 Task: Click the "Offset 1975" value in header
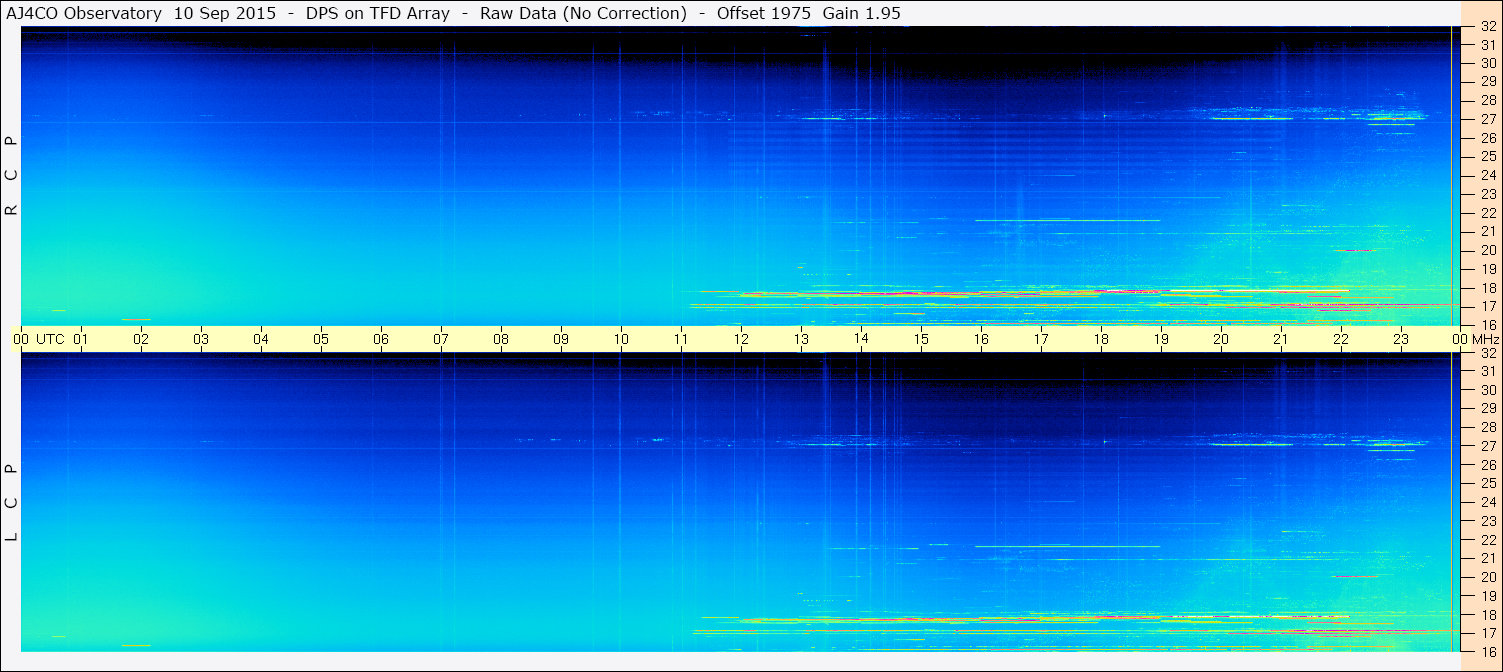pyautogui.click(x=764, y=13)
